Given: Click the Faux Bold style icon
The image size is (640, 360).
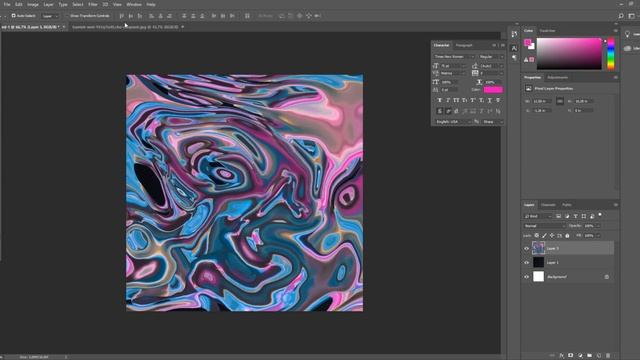Looking at the screenshot, I should pyautogui.click(x=440, y=100).
